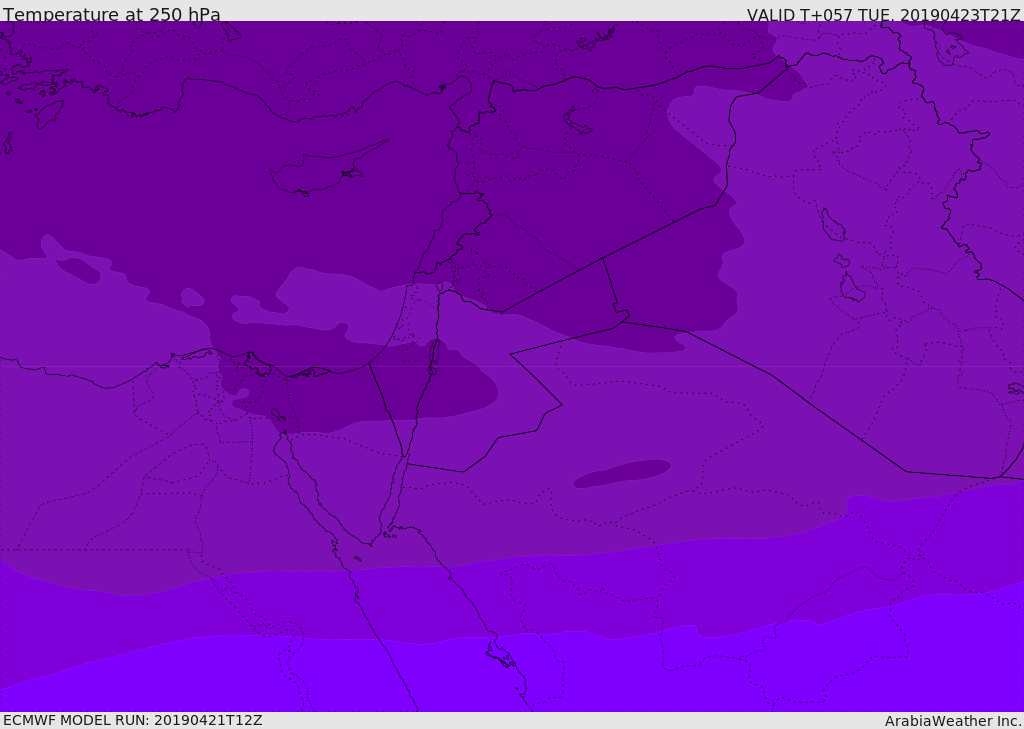1024x729 pixels.
Task: Click the 'Temperature at 250 hPa' title text
Action: pos(112,14)
